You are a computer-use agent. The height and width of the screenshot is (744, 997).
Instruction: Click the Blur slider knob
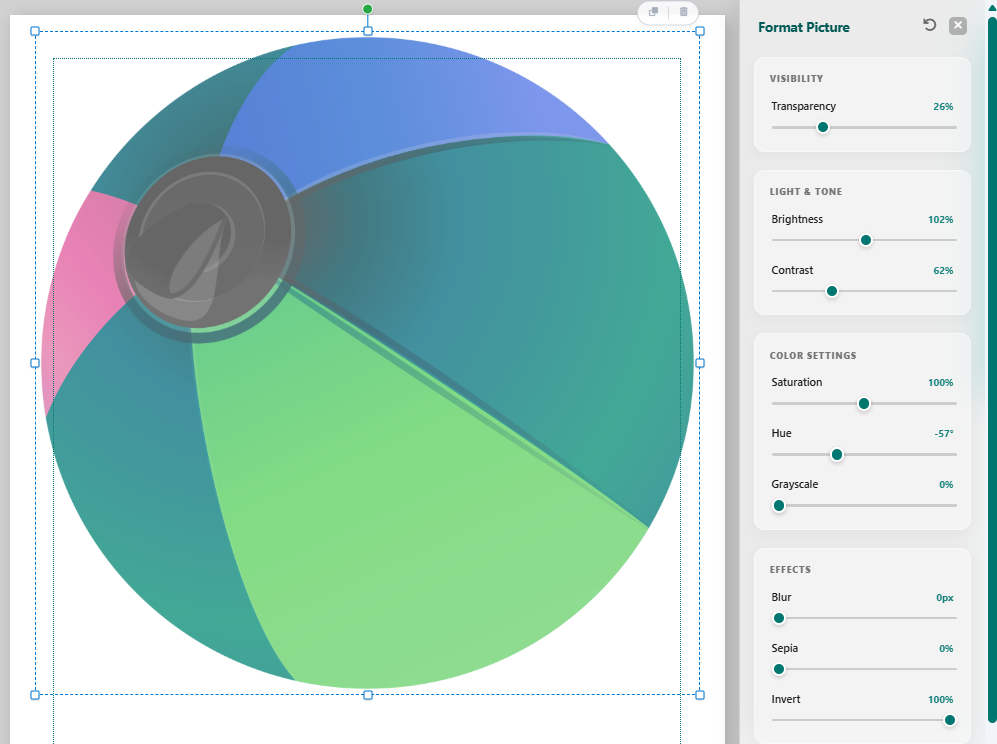tap(779, 618)
